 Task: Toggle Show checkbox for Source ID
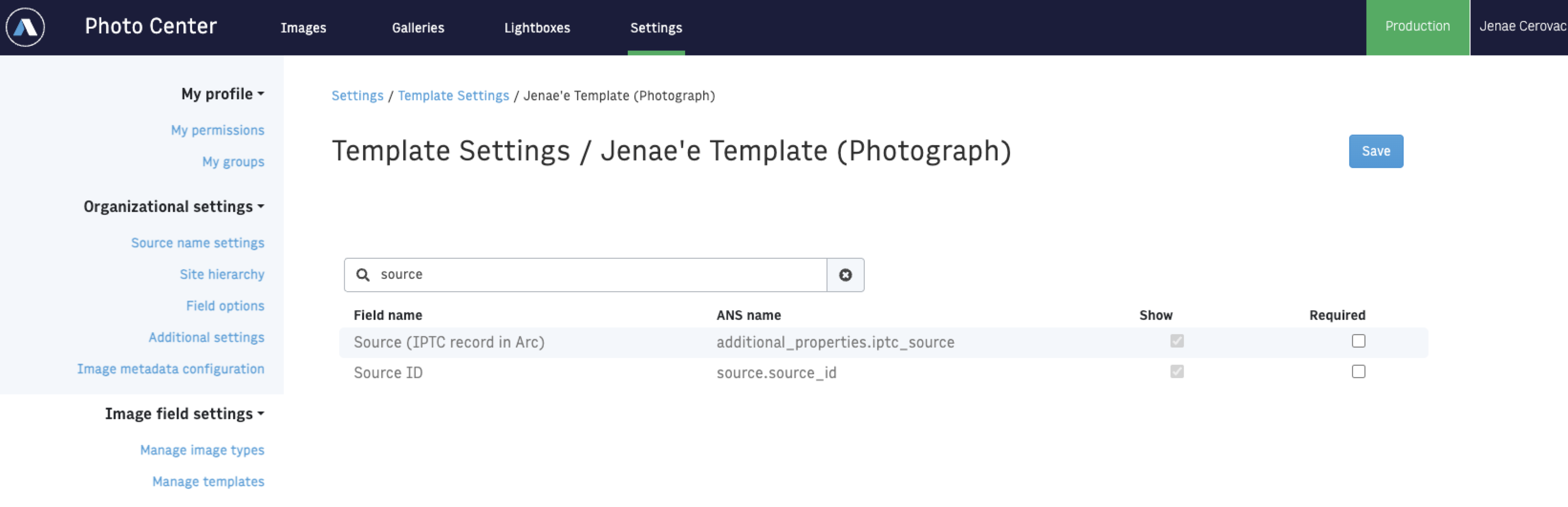(x=1177, y=371)
